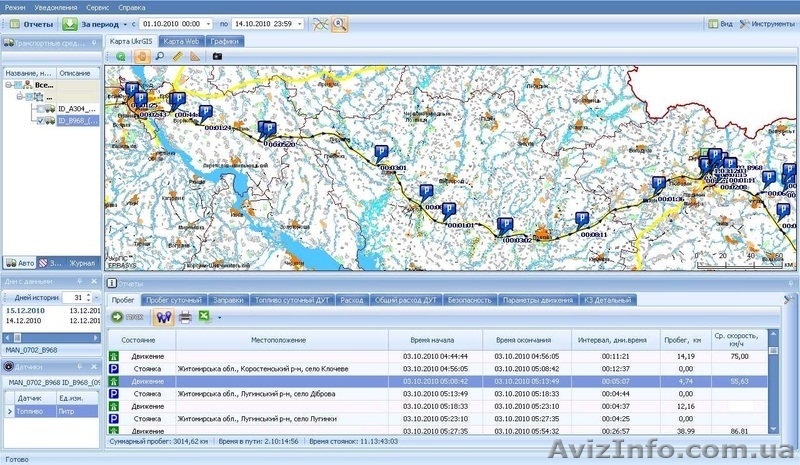Switch to the Заправки tab
This screenshot has height=465, width=800.
228,300
